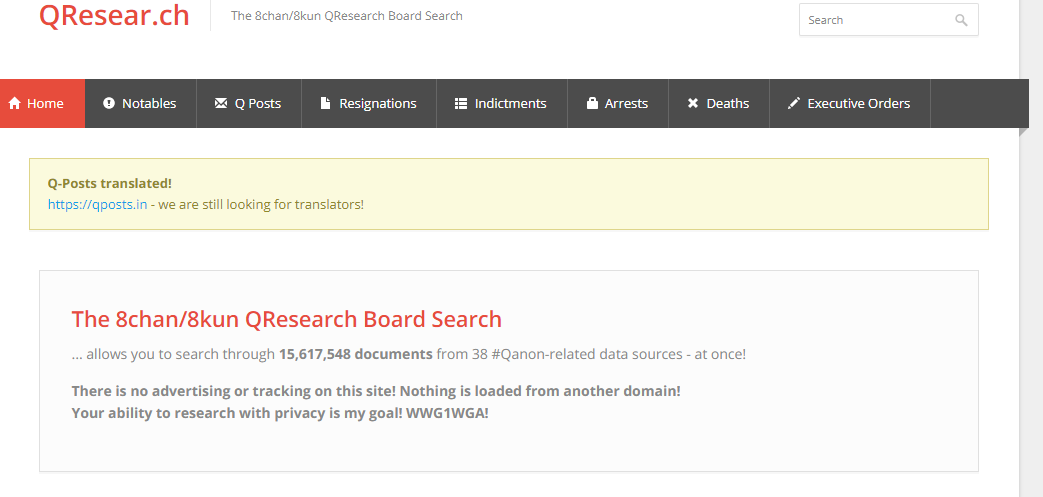
Task: Open the Arrests section
Action: pos(617,104)
